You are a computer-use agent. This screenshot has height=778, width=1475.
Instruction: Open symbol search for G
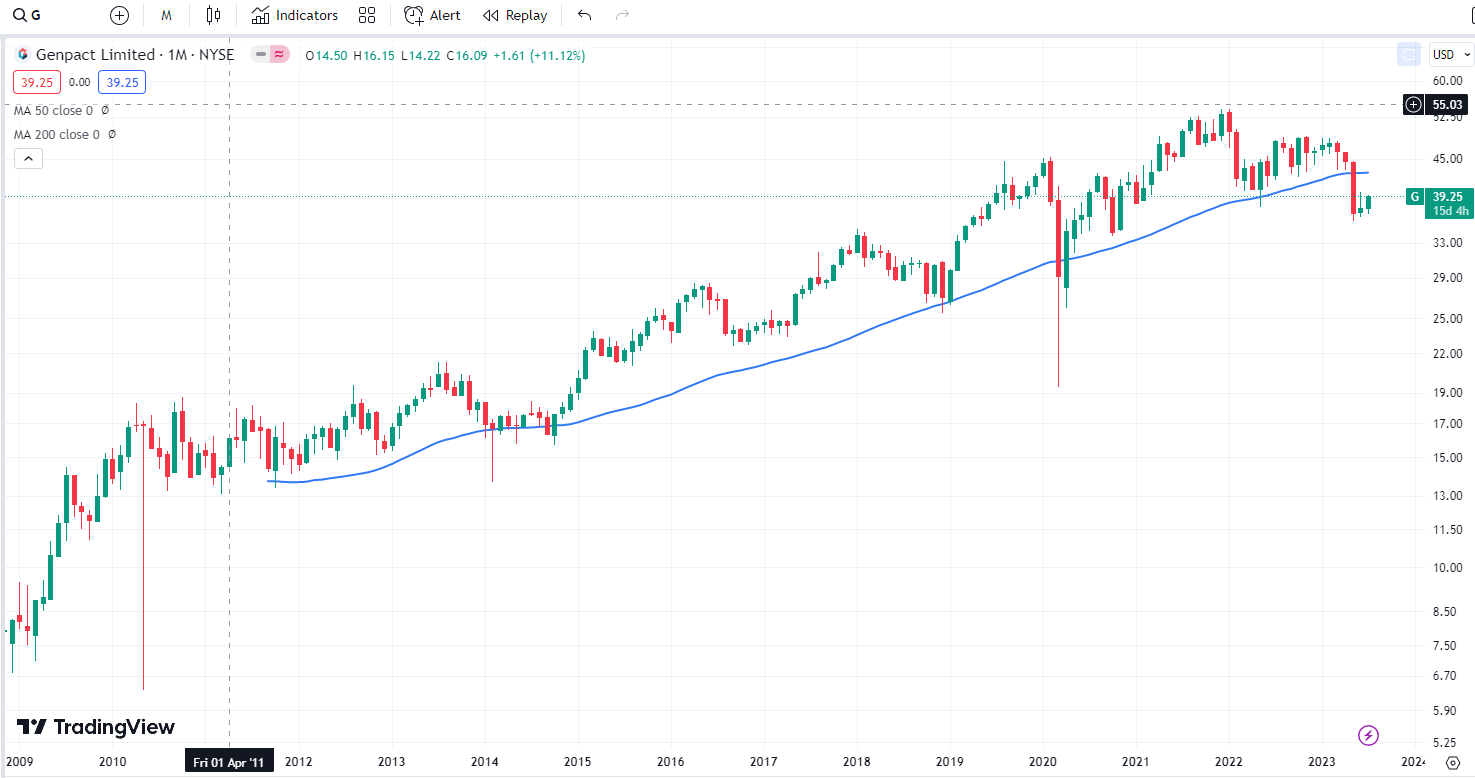[27, 15]
